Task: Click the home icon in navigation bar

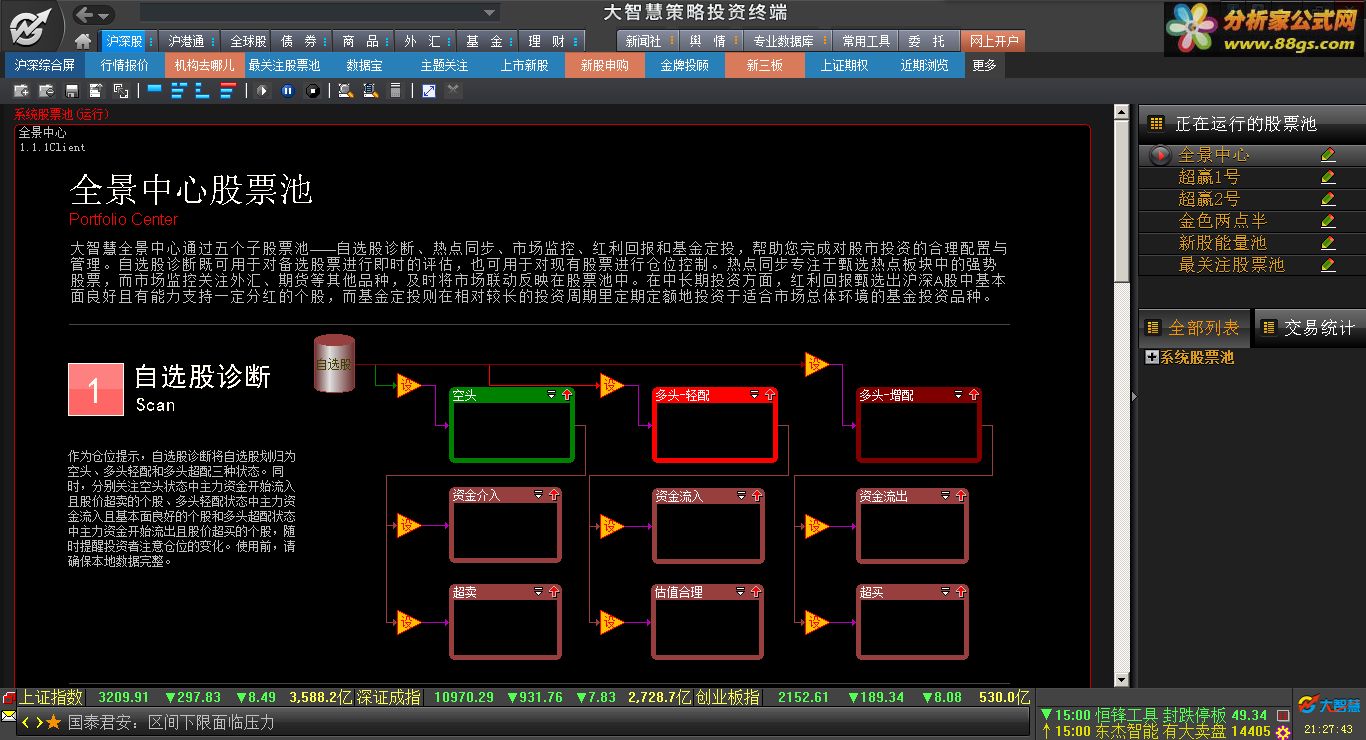Action: pyautogui.click(x=84, y=41)
